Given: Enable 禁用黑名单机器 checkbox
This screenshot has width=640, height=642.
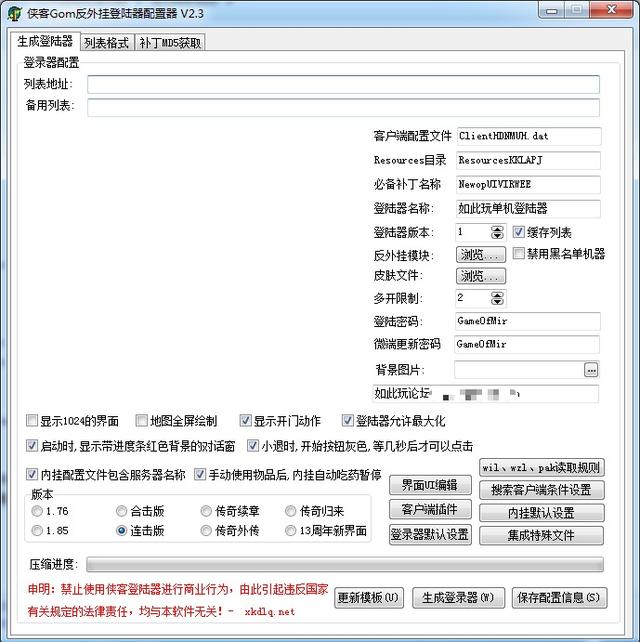Looking at the screenshot, I should pyautogui.click(x=518, y=253).
